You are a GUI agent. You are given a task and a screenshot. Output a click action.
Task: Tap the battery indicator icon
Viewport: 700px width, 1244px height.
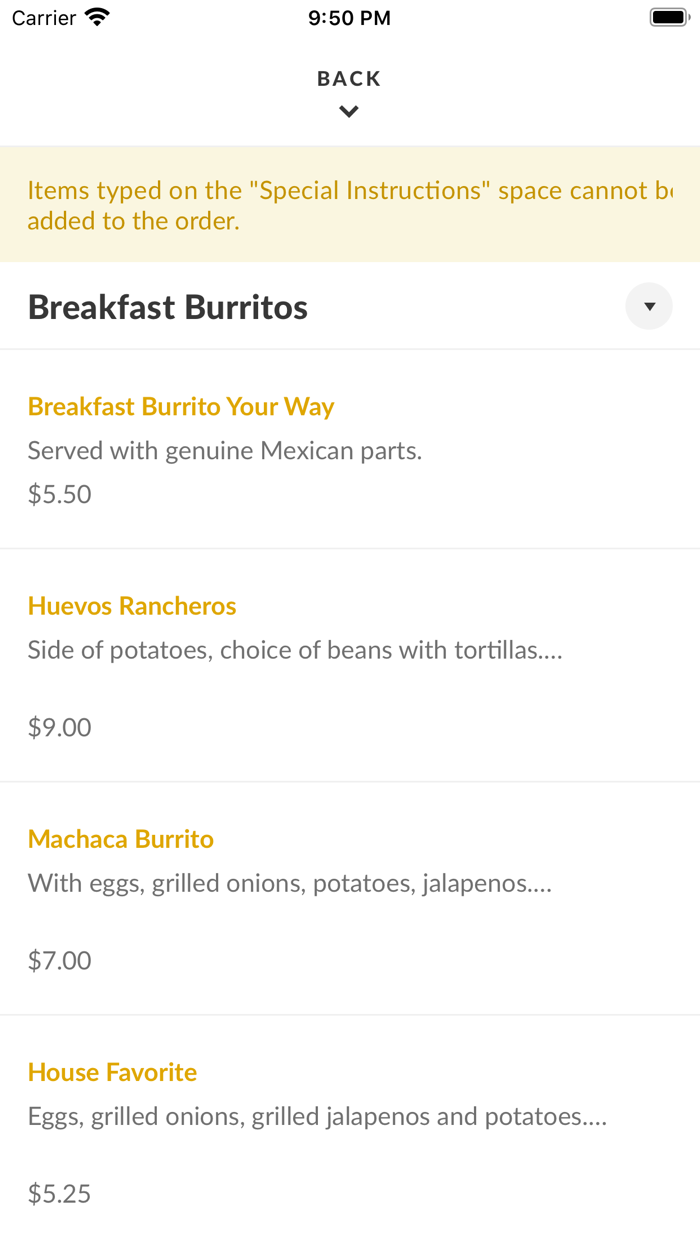668,16
